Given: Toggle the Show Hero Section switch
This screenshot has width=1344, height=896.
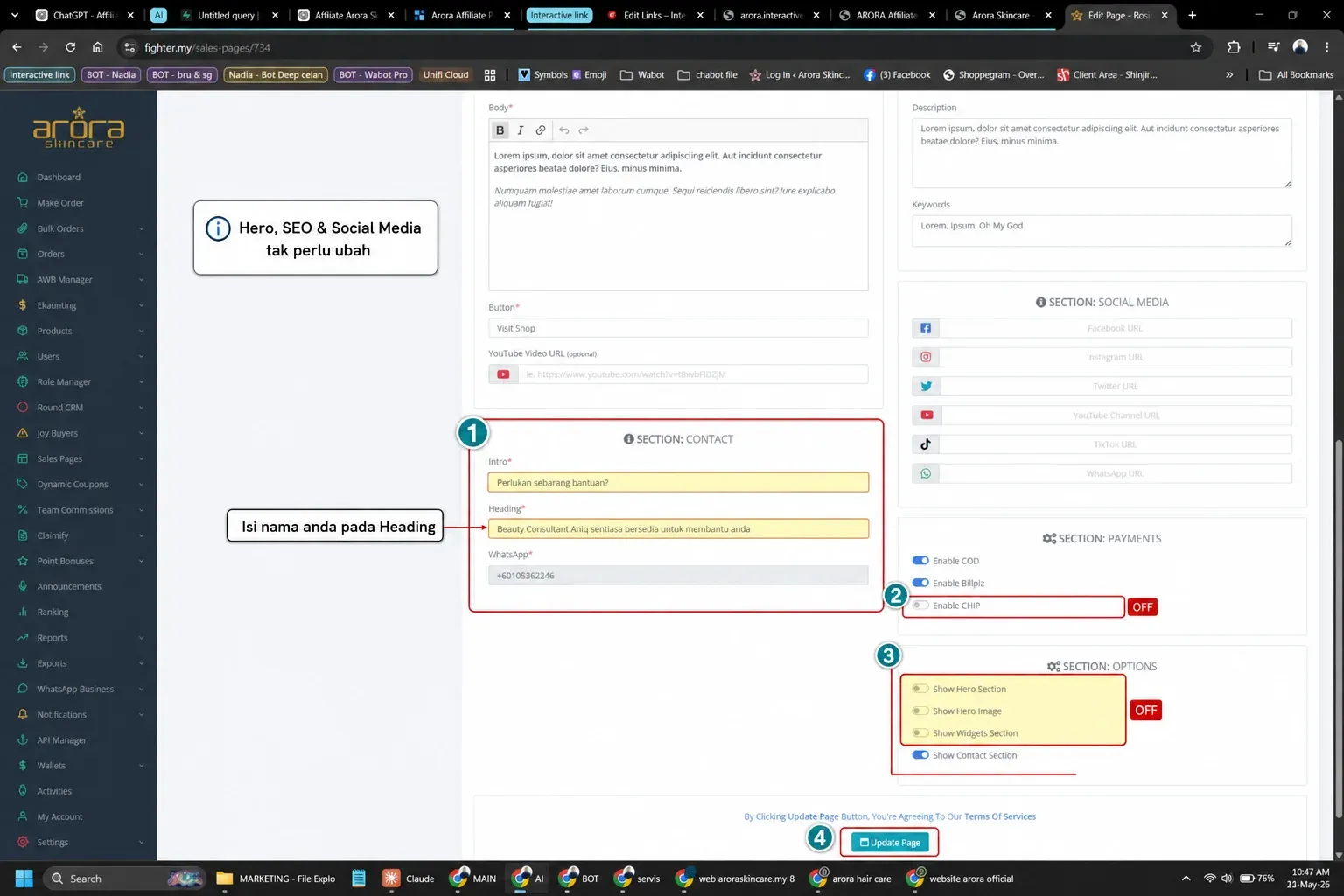Looking at the screenshot, I should pyautogui.click(x=920, y=689).
